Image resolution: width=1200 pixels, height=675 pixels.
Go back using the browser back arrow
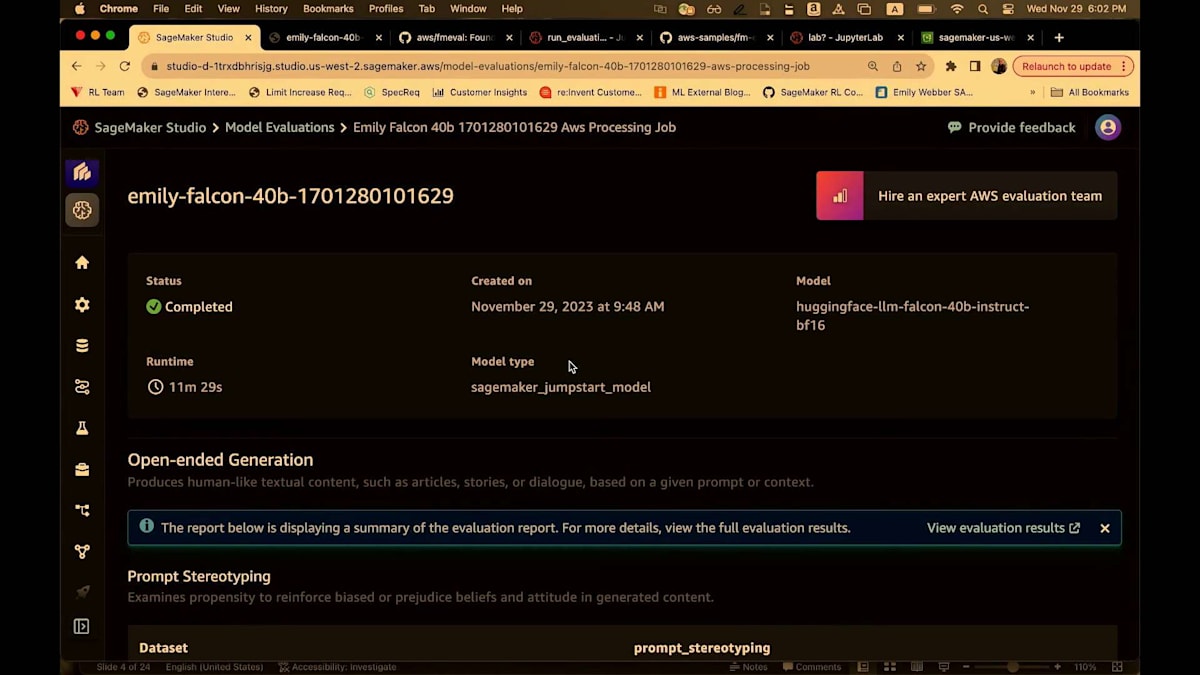[x=77, y=66]
